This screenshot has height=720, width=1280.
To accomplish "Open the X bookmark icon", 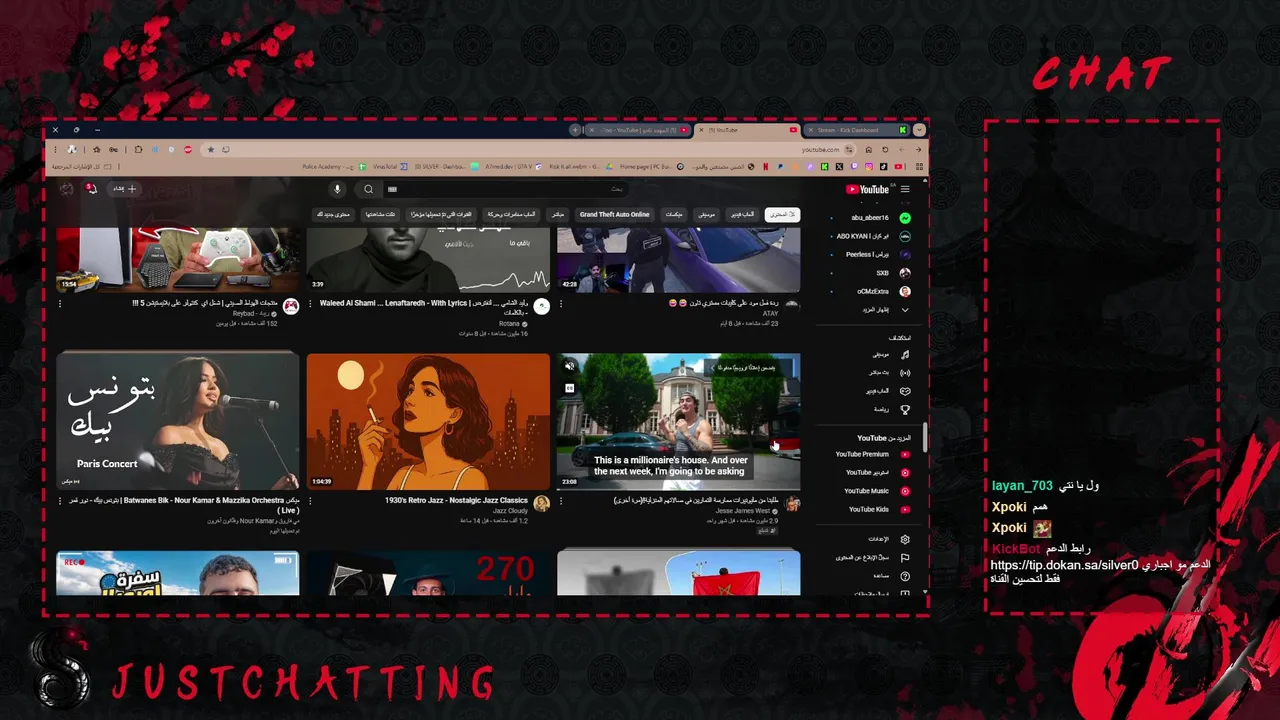I will point(839,167).
